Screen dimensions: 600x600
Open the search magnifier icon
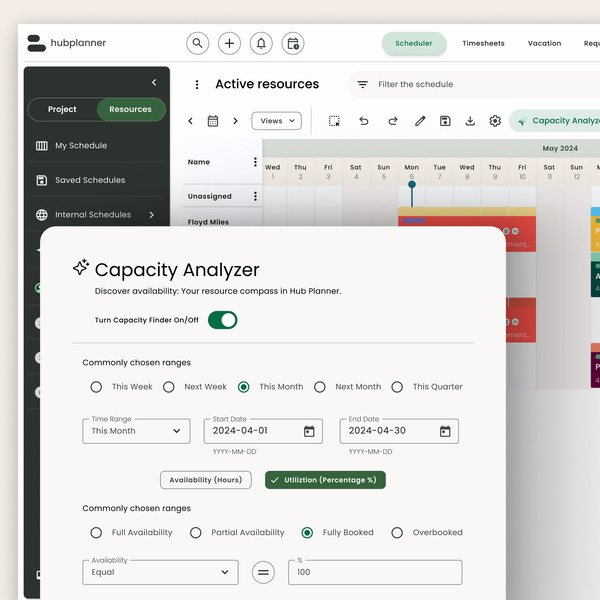coord(197,43)
